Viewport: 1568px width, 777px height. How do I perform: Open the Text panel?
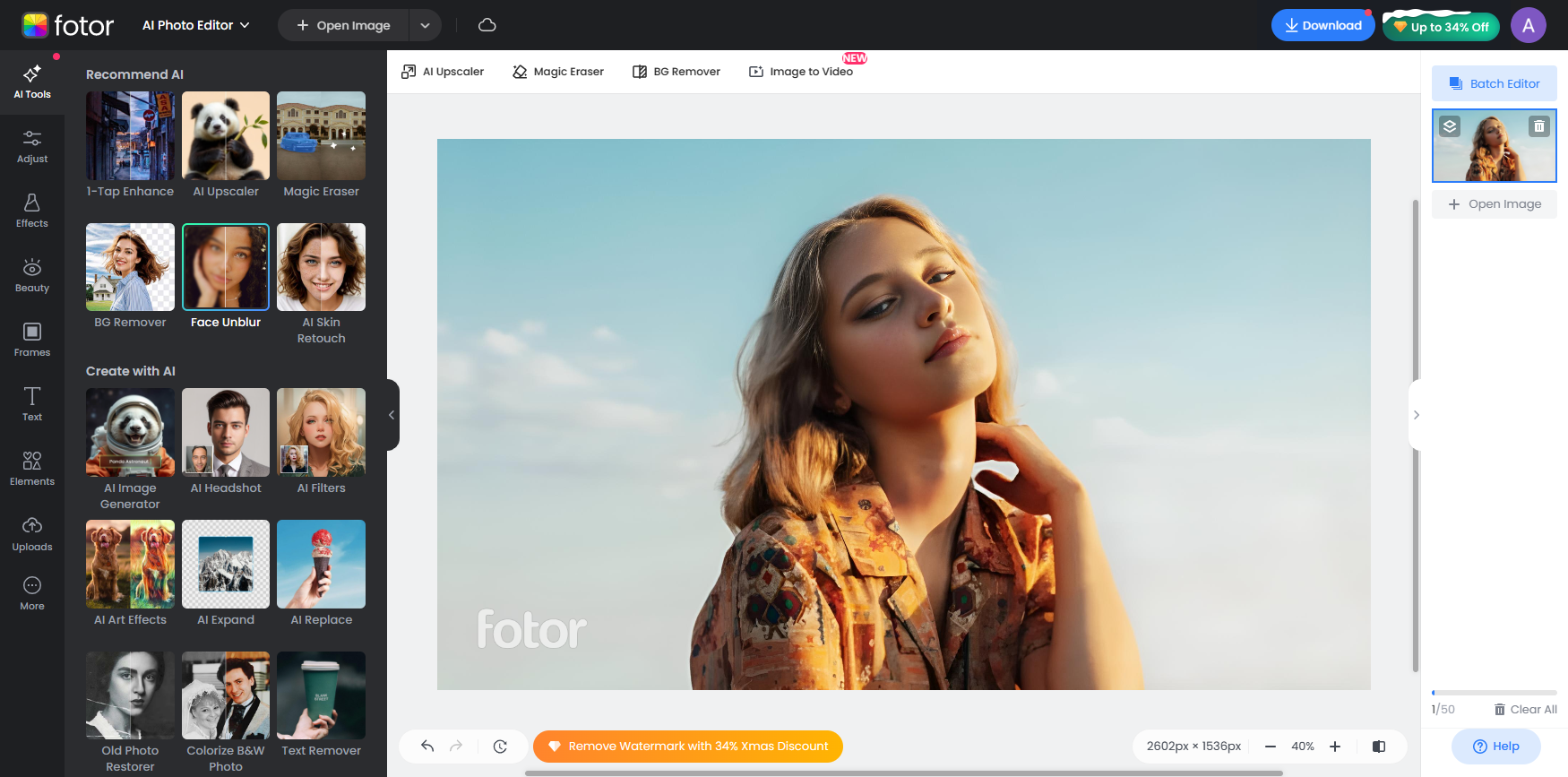click(32, 405)
